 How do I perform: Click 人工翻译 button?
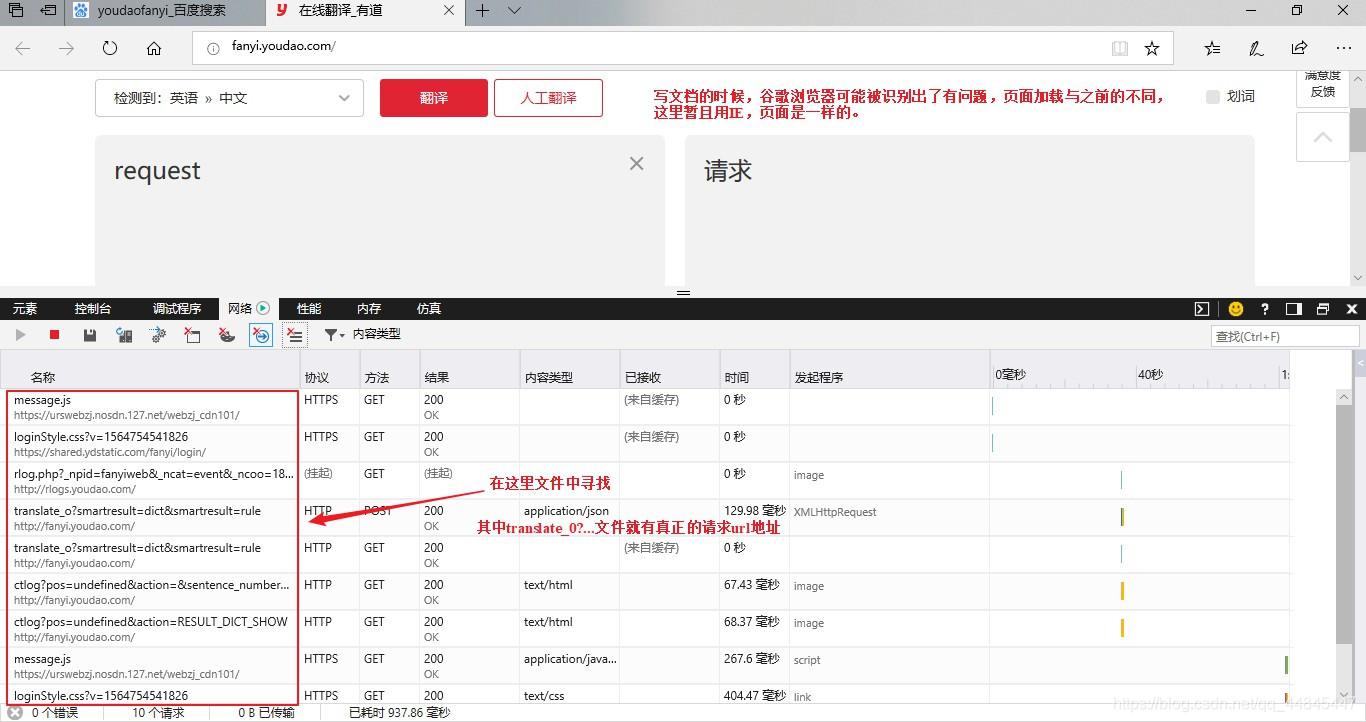pos(548,98)
